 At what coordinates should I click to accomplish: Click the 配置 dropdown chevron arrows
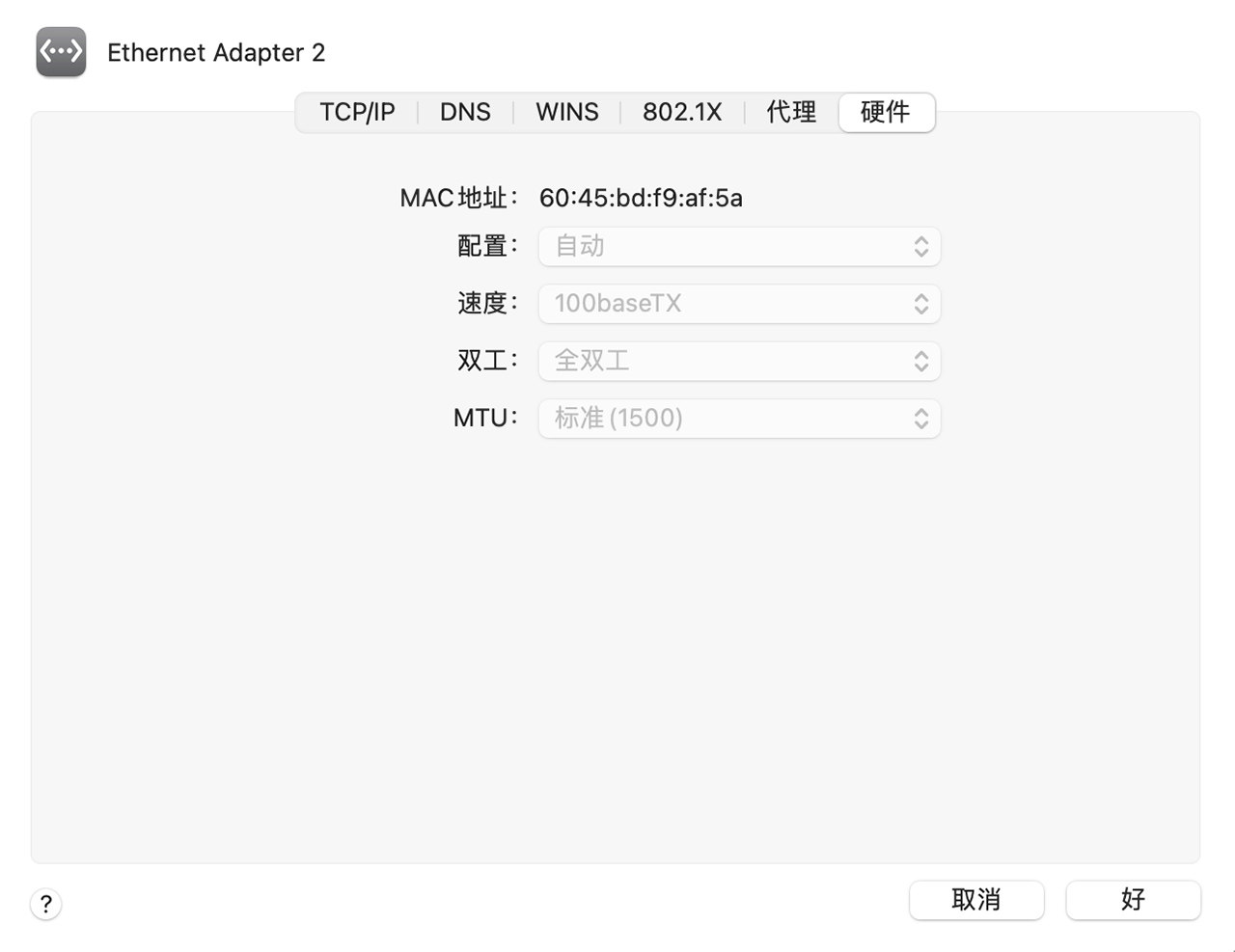click(x=920, y=246)
